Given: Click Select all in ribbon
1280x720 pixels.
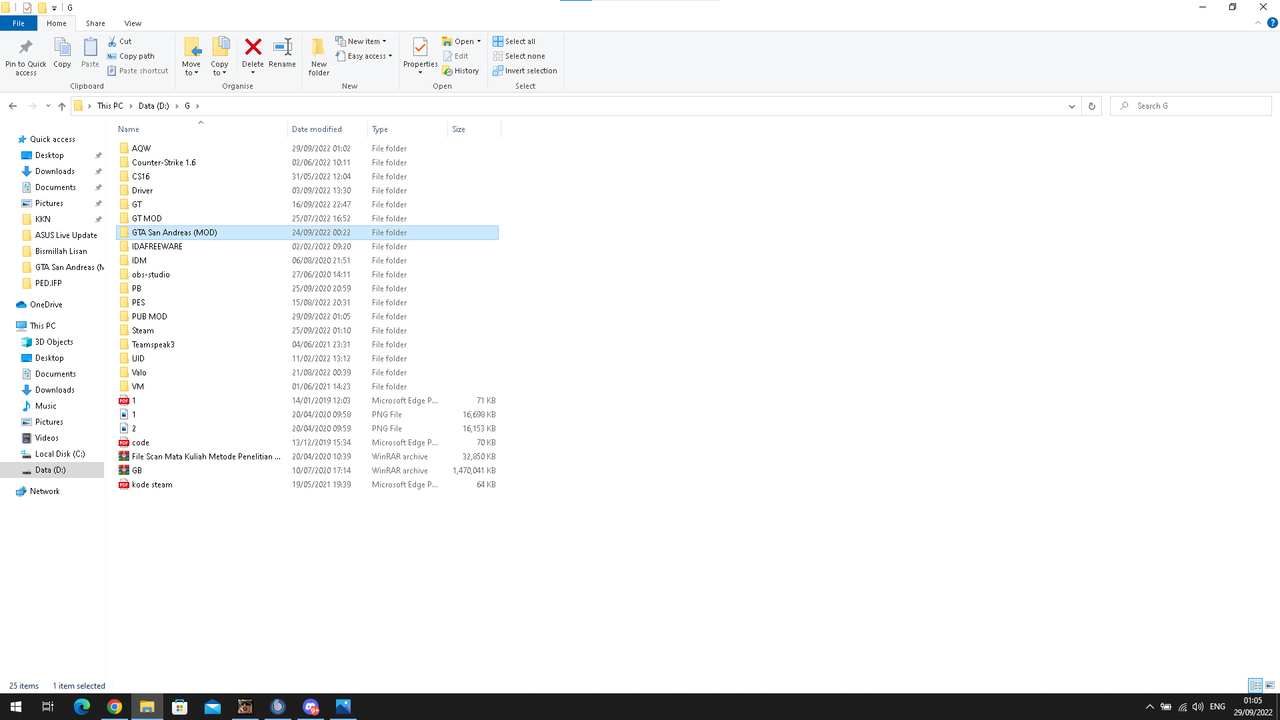Looking at the screenshot, I should point(514,42).
